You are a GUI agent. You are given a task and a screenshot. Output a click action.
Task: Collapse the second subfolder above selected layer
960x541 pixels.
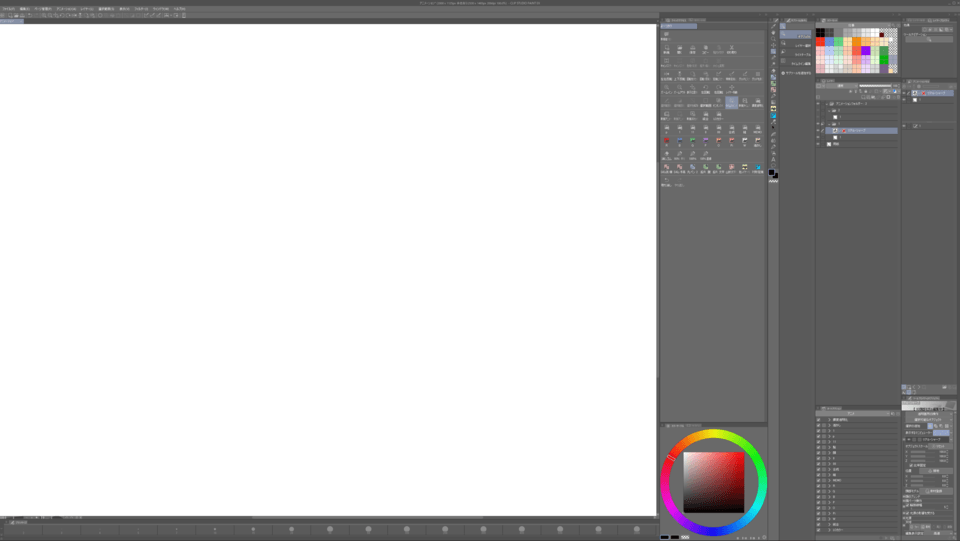830,124
